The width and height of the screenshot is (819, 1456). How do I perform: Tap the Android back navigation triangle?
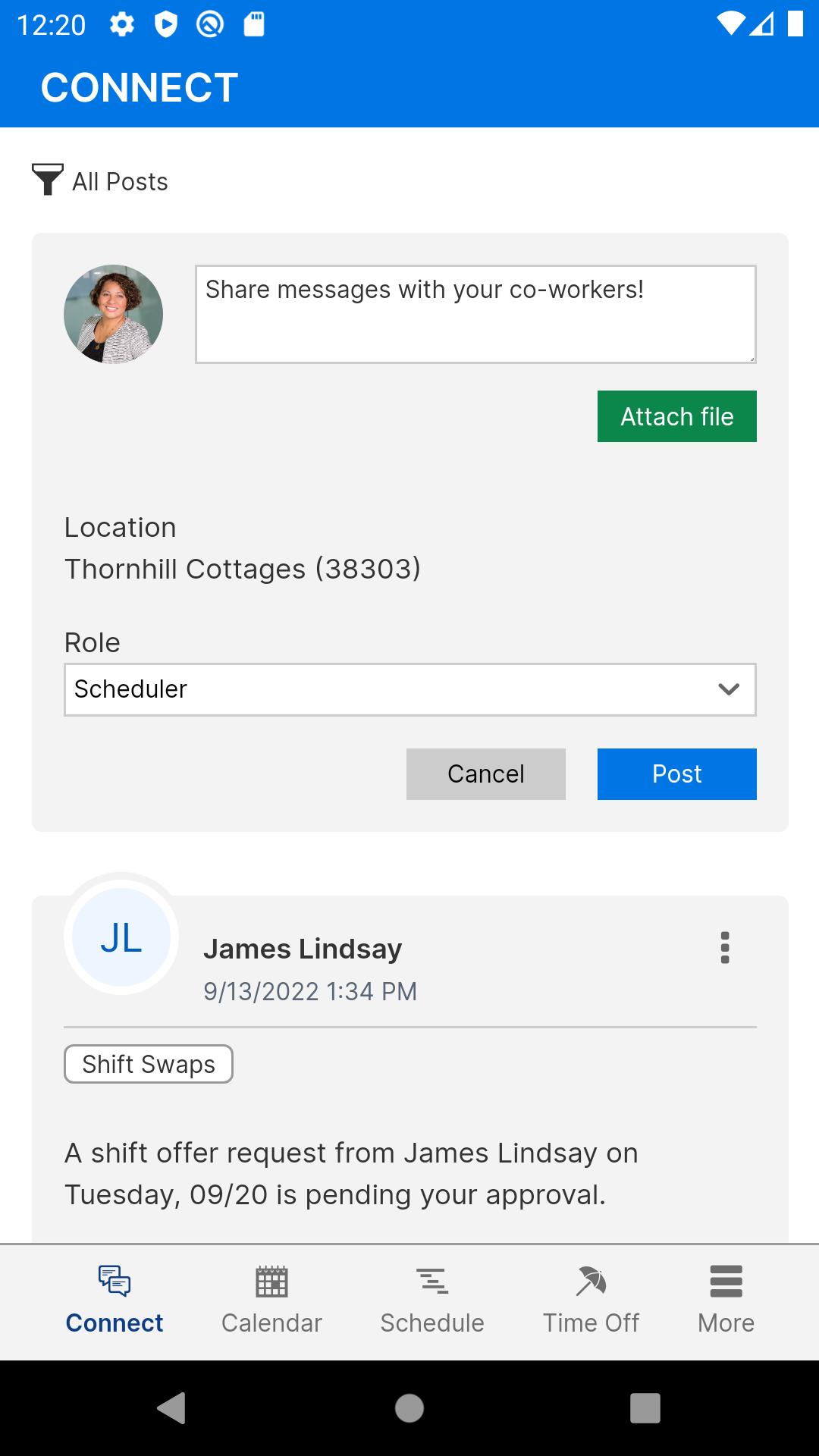point(172,1408)
